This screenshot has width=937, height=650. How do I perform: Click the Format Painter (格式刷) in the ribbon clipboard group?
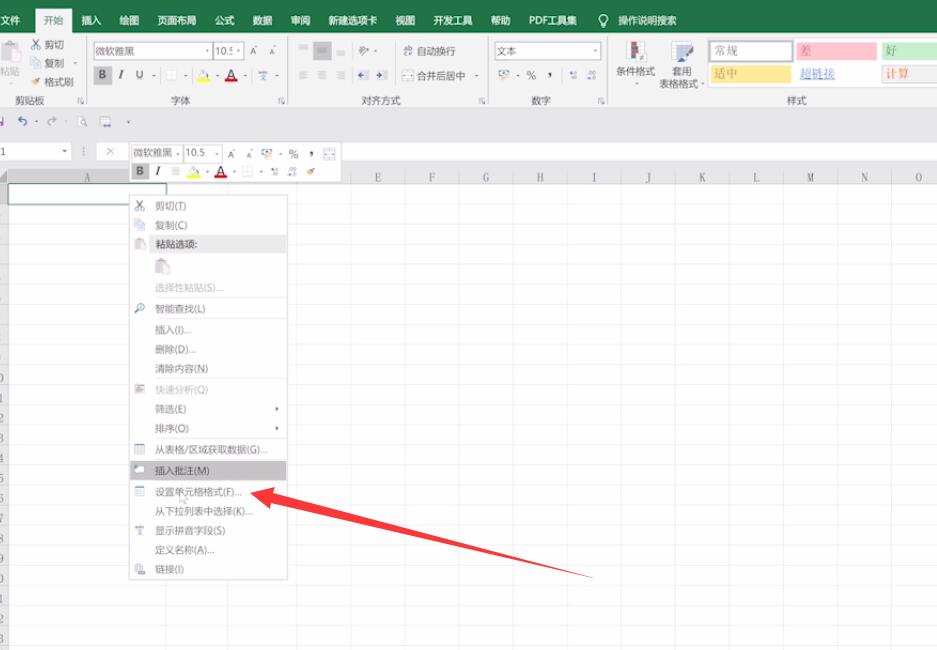coord(53,82)
